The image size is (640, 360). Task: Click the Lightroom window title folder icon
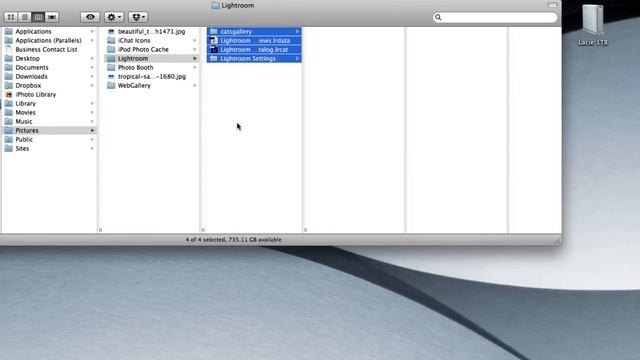tap(216, 5)
